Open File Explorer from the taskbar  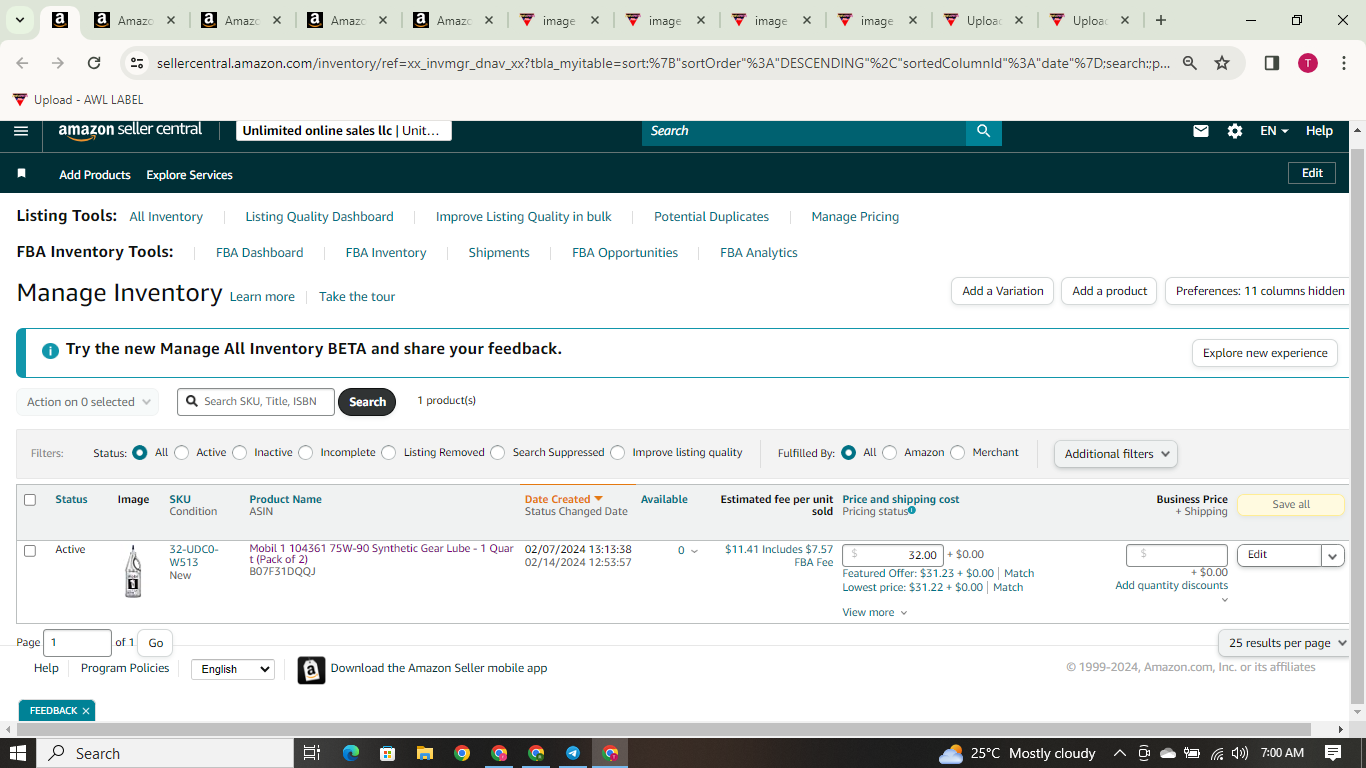coord(424,753)
